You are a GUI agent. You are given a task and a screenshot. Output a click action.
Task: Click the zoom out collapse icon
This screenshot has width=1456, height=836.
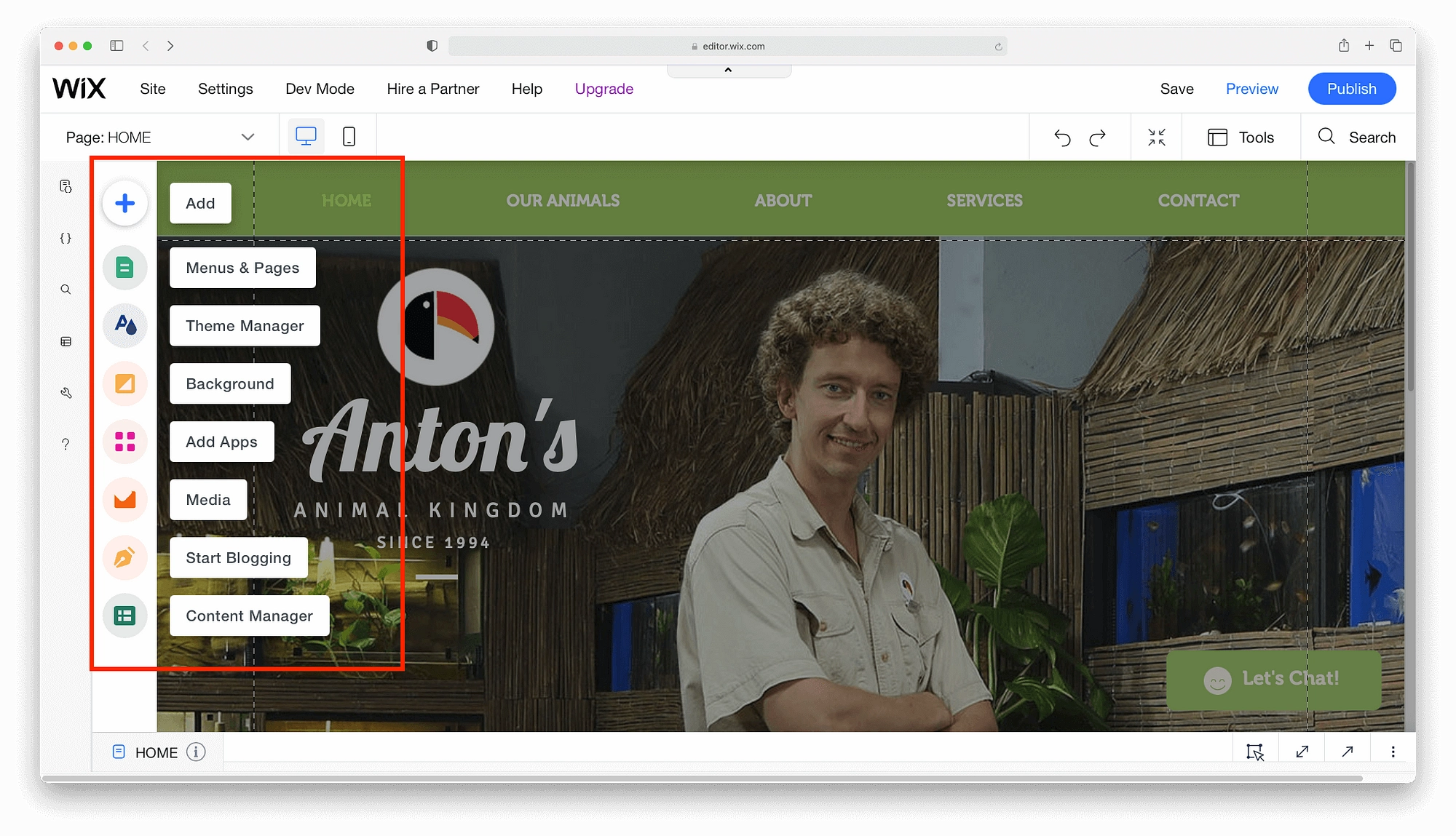[1157, 137]
